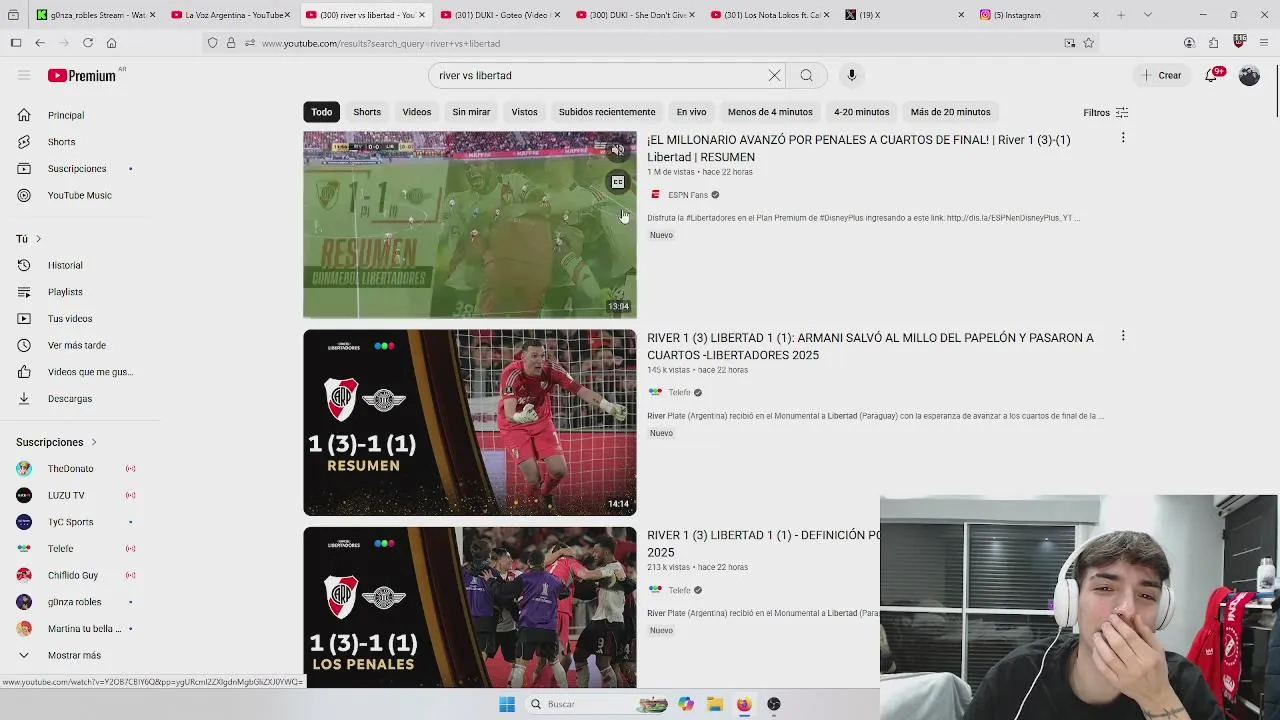Select the Vistos filter chip
This screenshot has width=1280, height=720.
click(524, 112)
